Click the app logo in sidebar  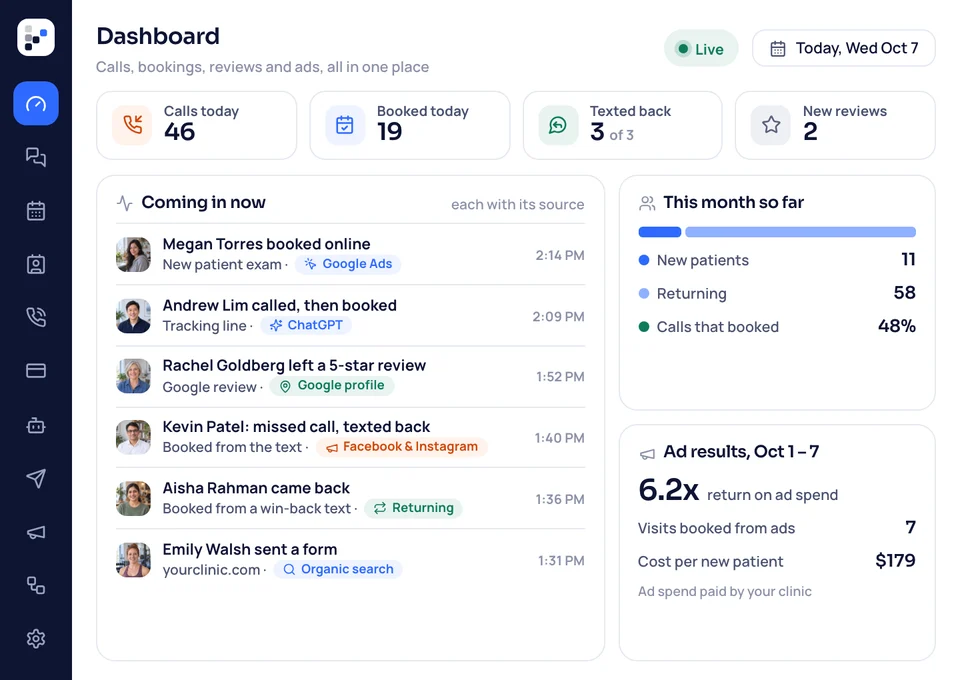pyautogui.click(x=36, y=37)
